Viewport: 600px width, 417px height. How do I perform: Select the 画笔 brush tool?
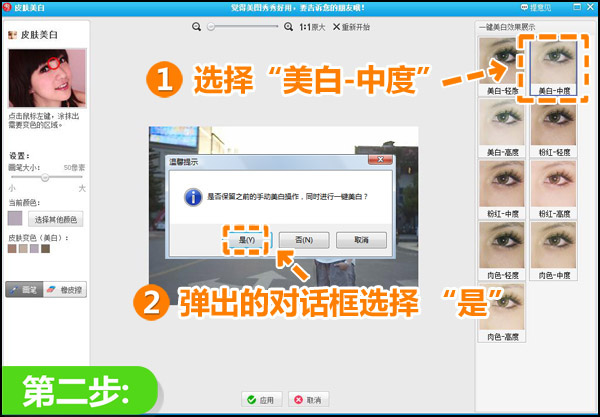pos(23,289)
